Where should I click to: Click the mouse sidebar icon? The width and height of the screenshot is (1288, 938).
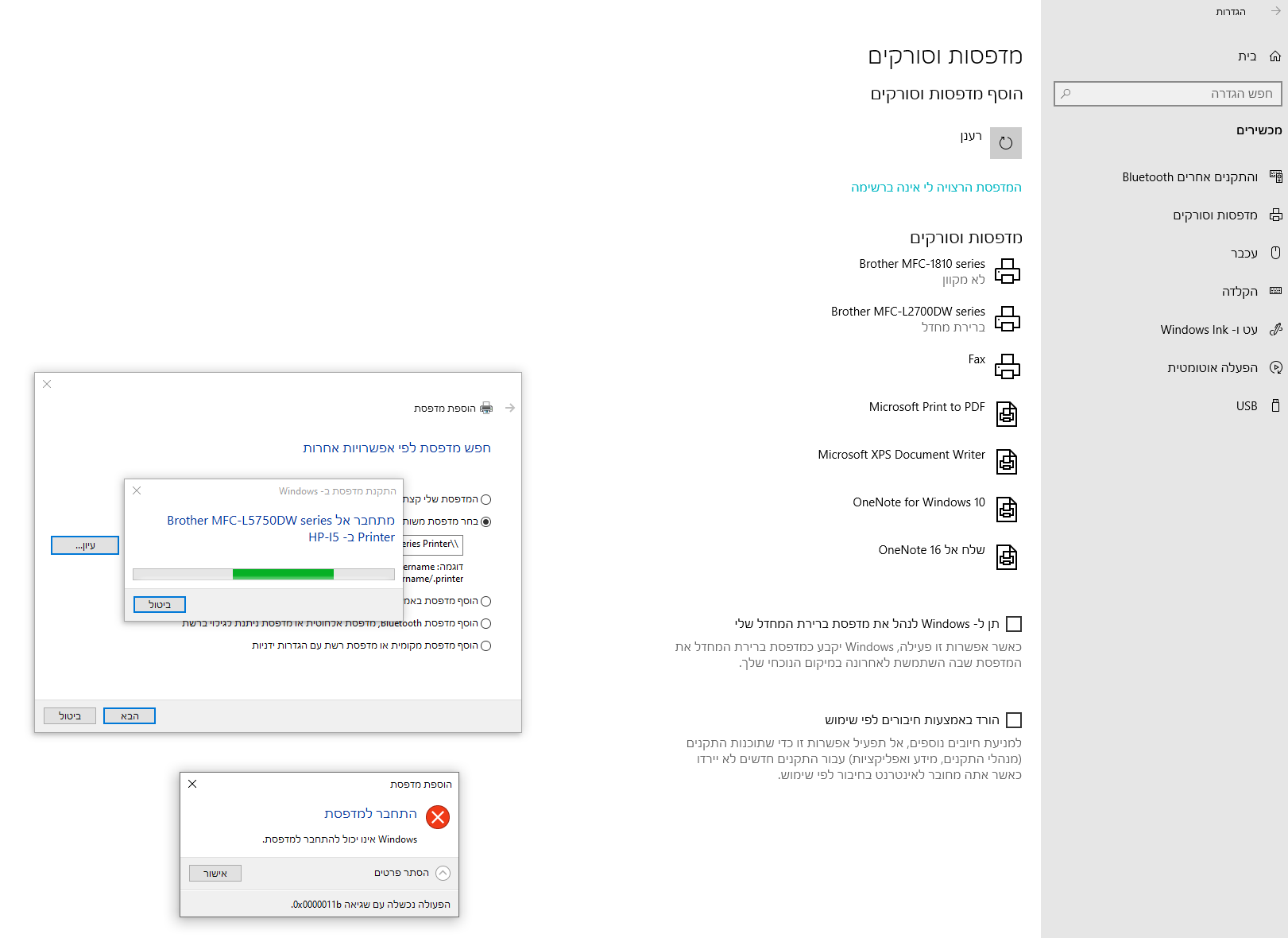(1276, 253)
